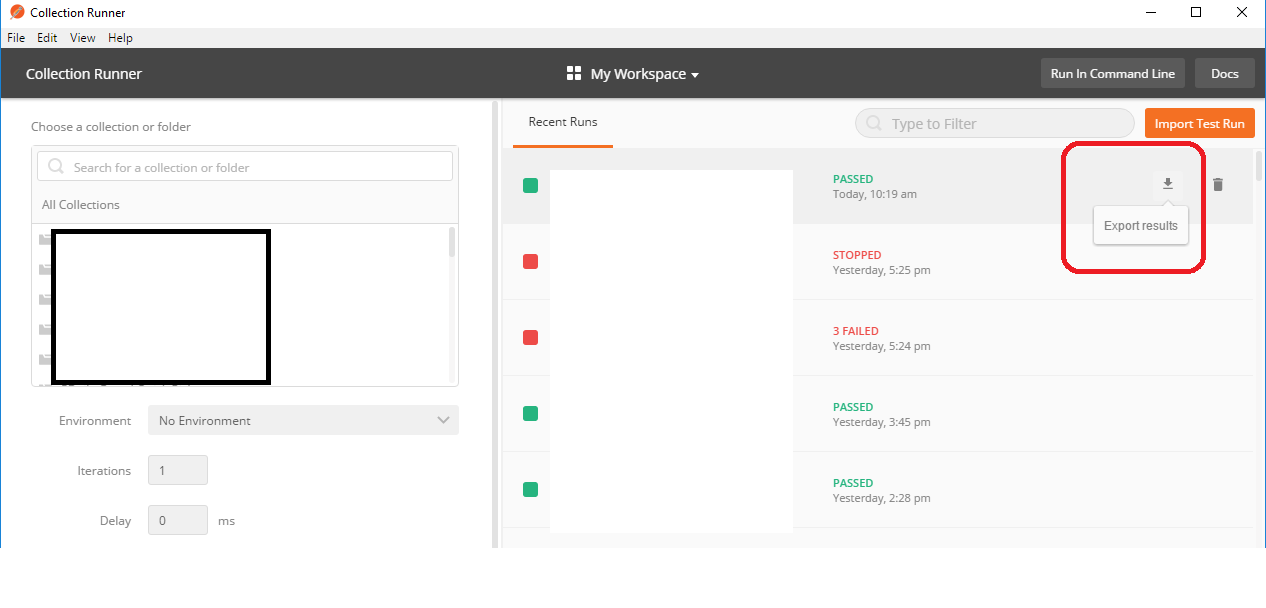1266x608 pixels.
Task: Click the workspace grid icon beside My Workspace
Action: (573, 73)
